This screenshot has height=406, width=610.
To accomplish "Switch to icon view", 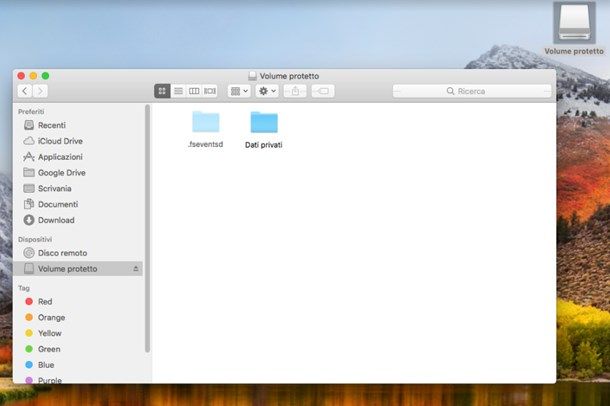I will 162,91.
